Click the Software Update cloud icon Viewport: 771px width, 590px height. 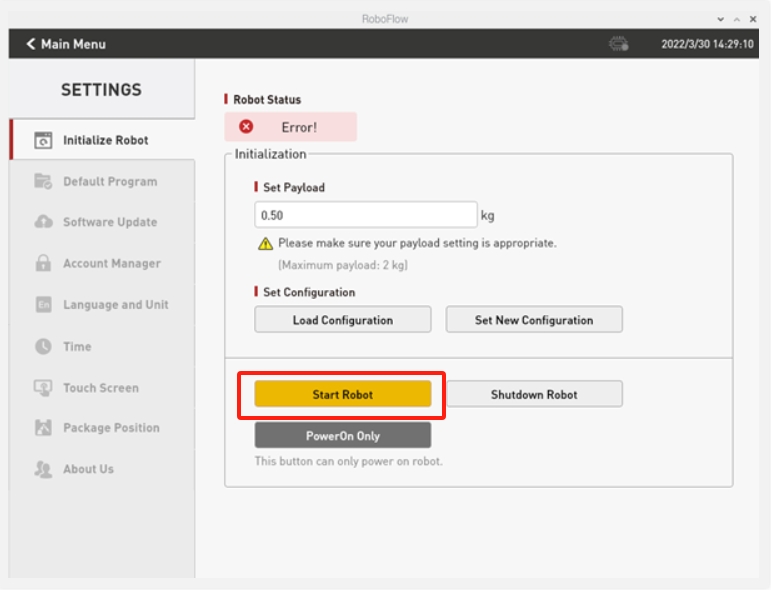pyautogui.click(x=43, y=222)
